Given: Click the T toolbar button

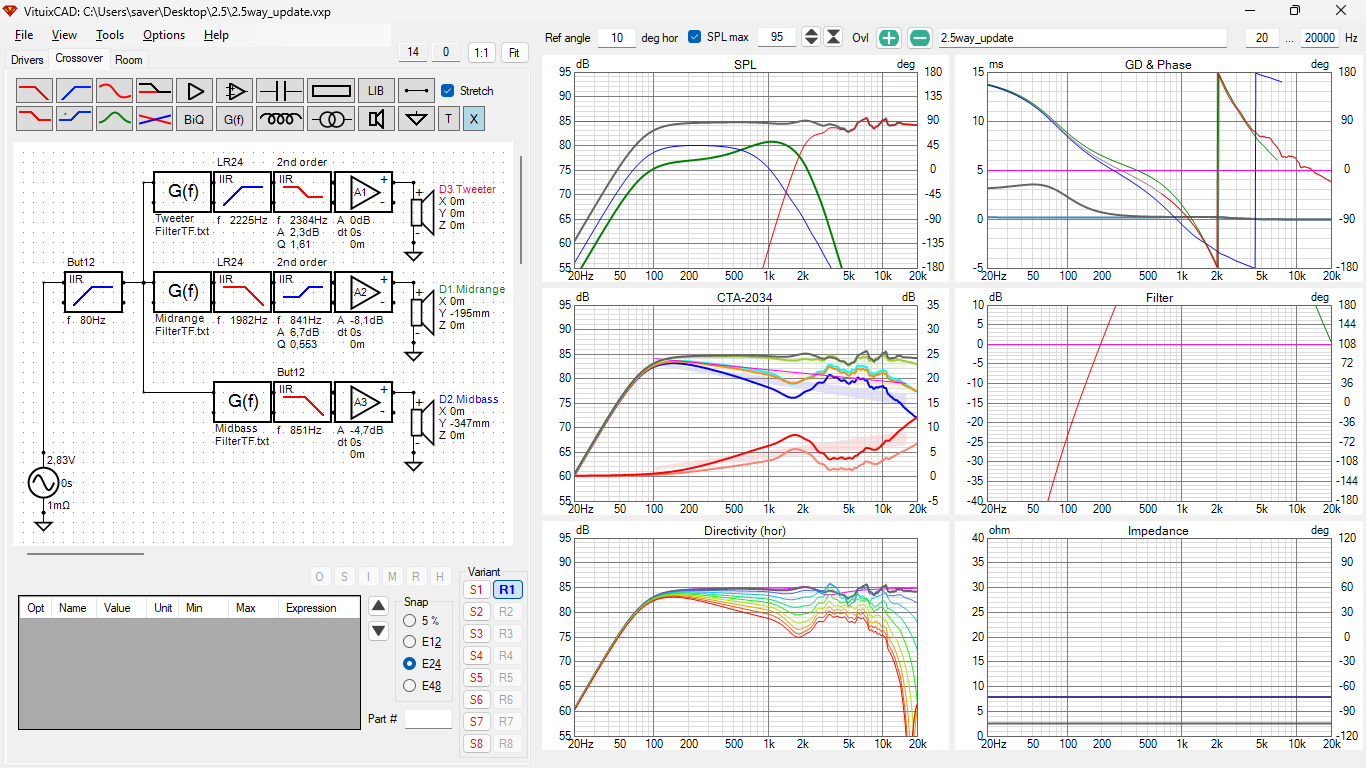Looking at the screenshot, I should tap(448, 119).
